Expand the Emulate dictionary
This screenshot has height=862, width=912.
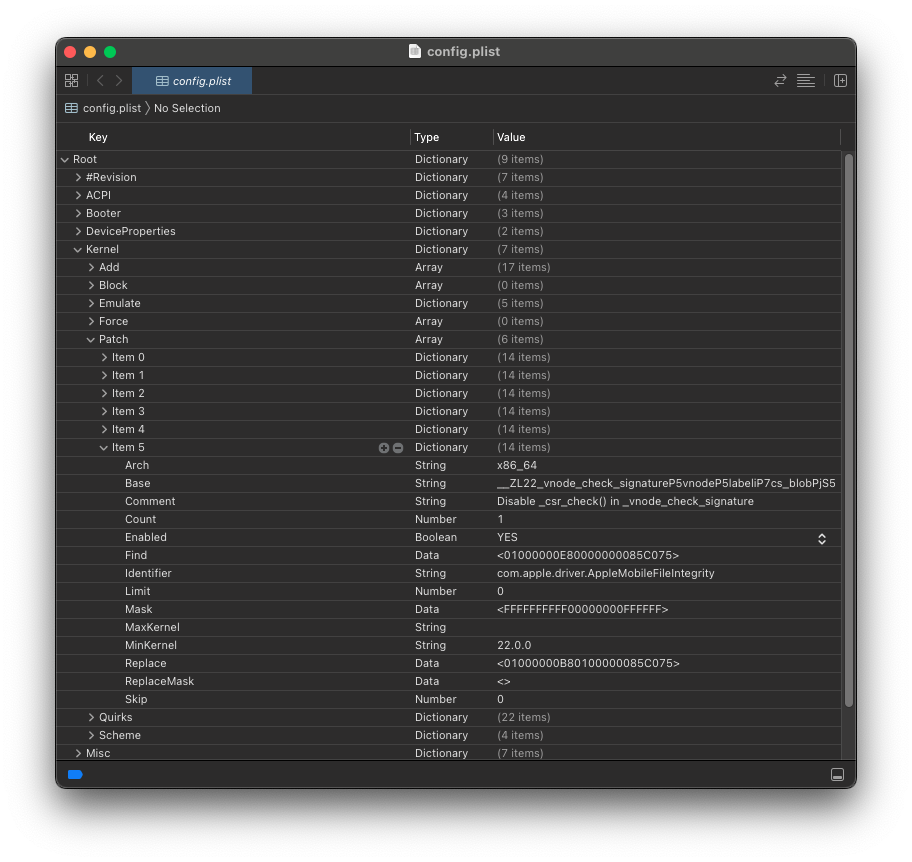pos(91,304)
